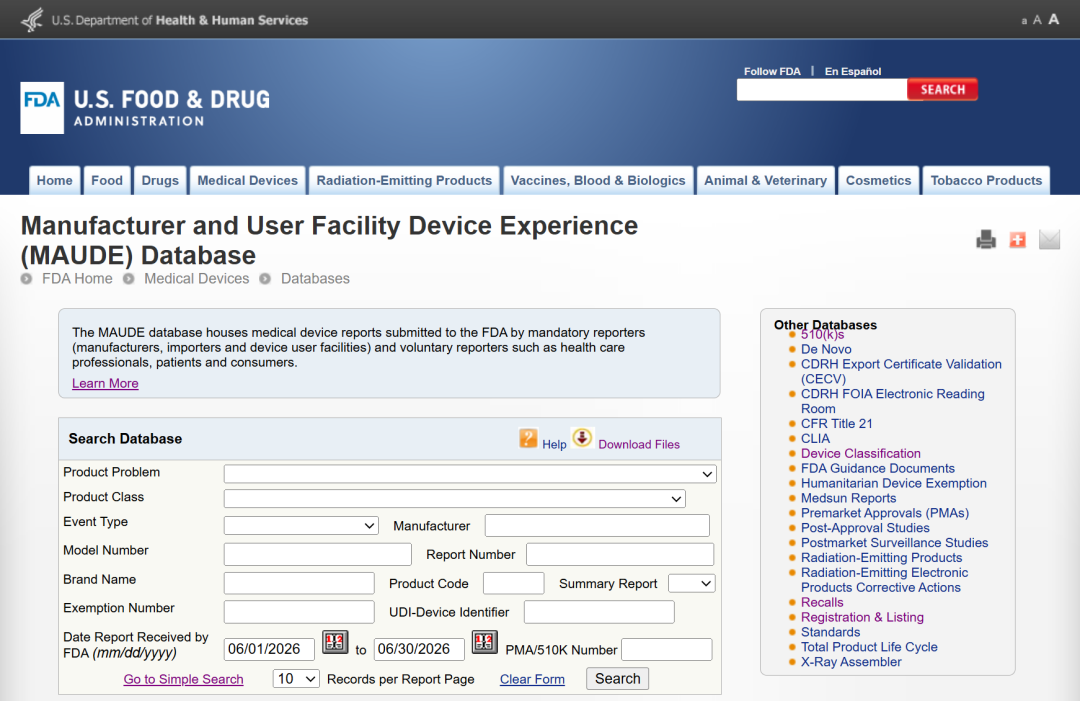Select the smallest text size 'a'
This screenshot has height=701, width=1080.
(x=1024, y=21)
